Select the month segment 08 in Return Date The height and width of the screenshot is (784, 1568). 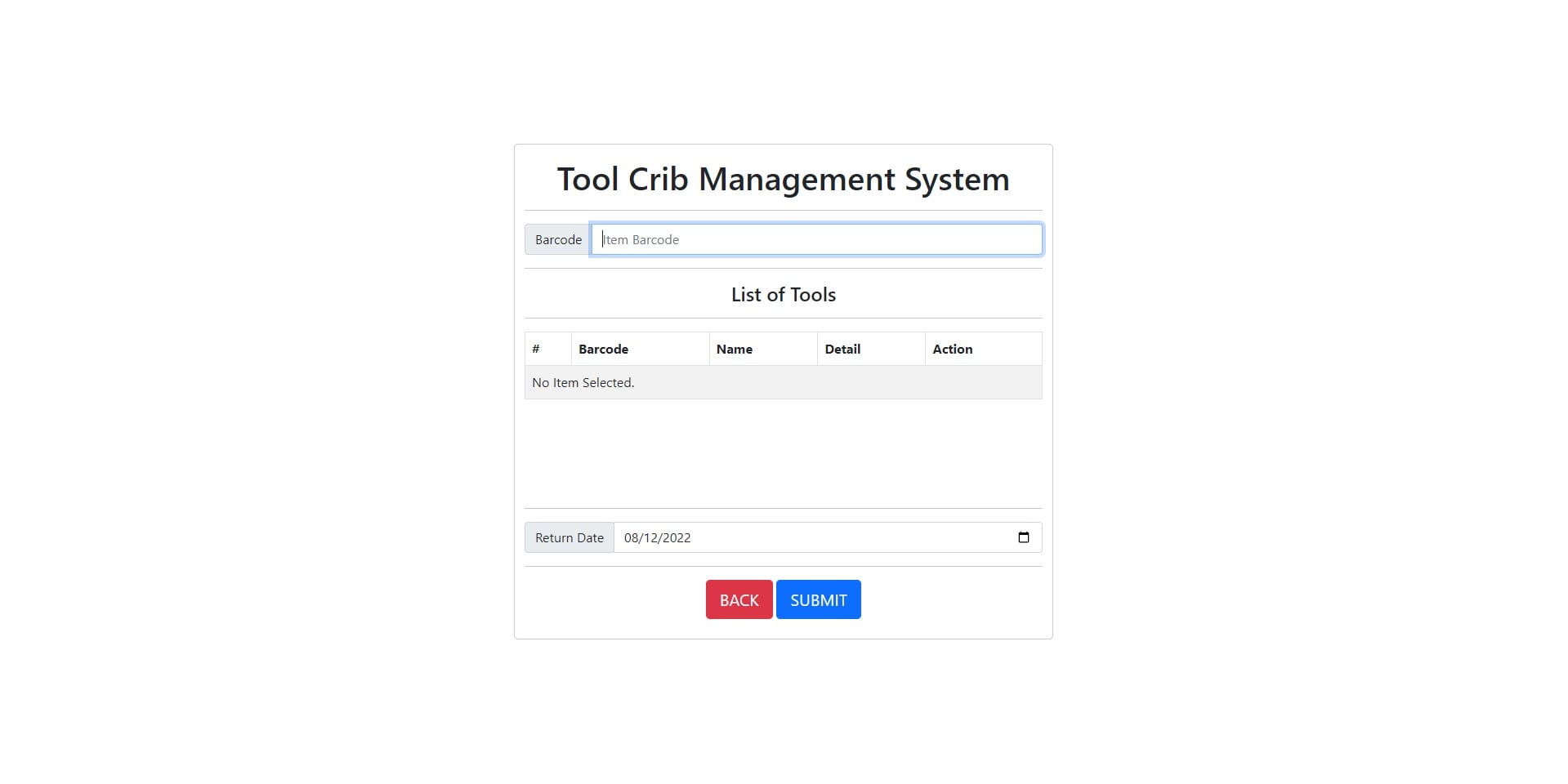pos(631,537)
